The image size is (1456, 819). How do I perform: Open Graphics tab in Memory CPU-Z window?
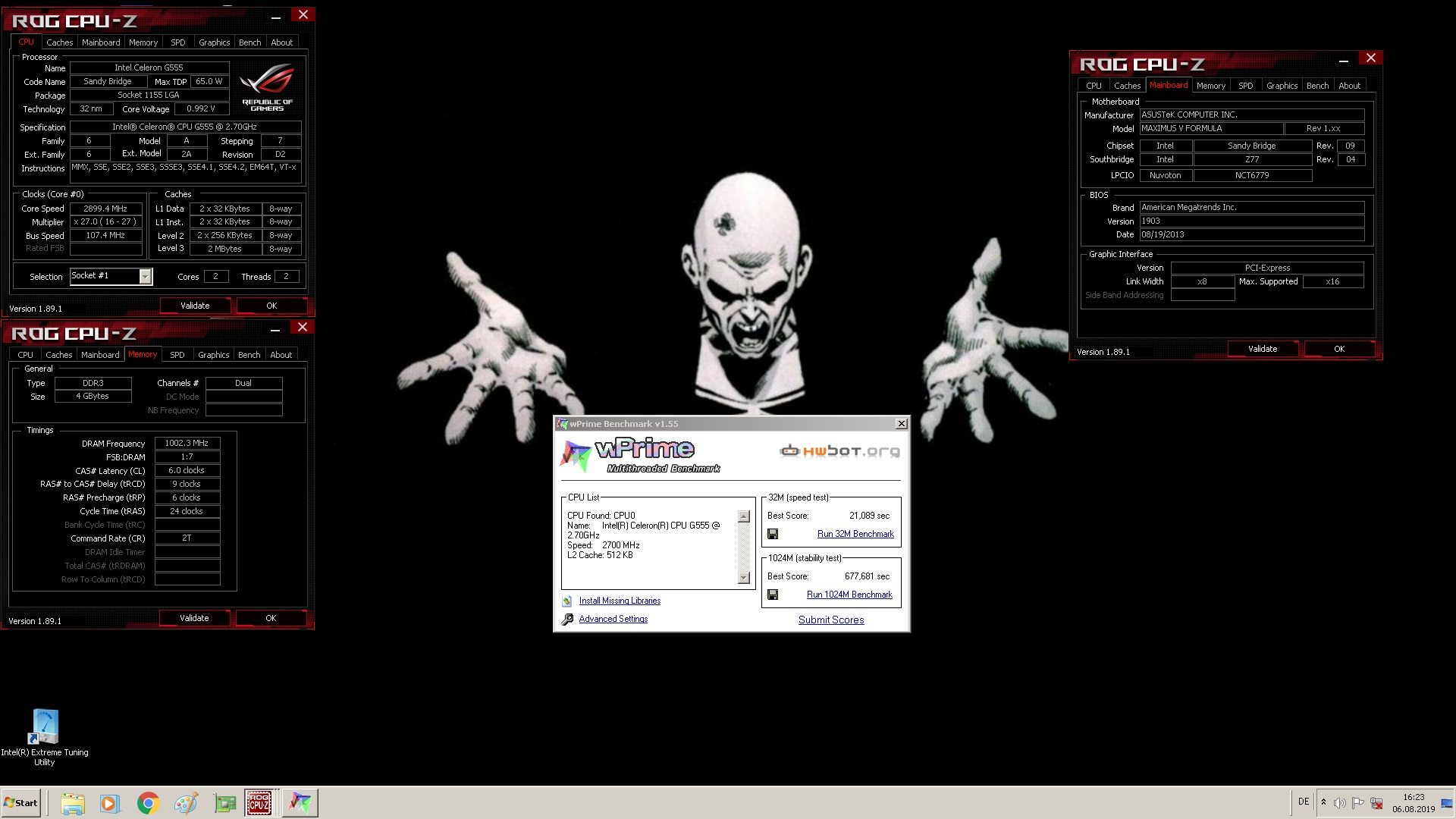click(x=213, y=355)
